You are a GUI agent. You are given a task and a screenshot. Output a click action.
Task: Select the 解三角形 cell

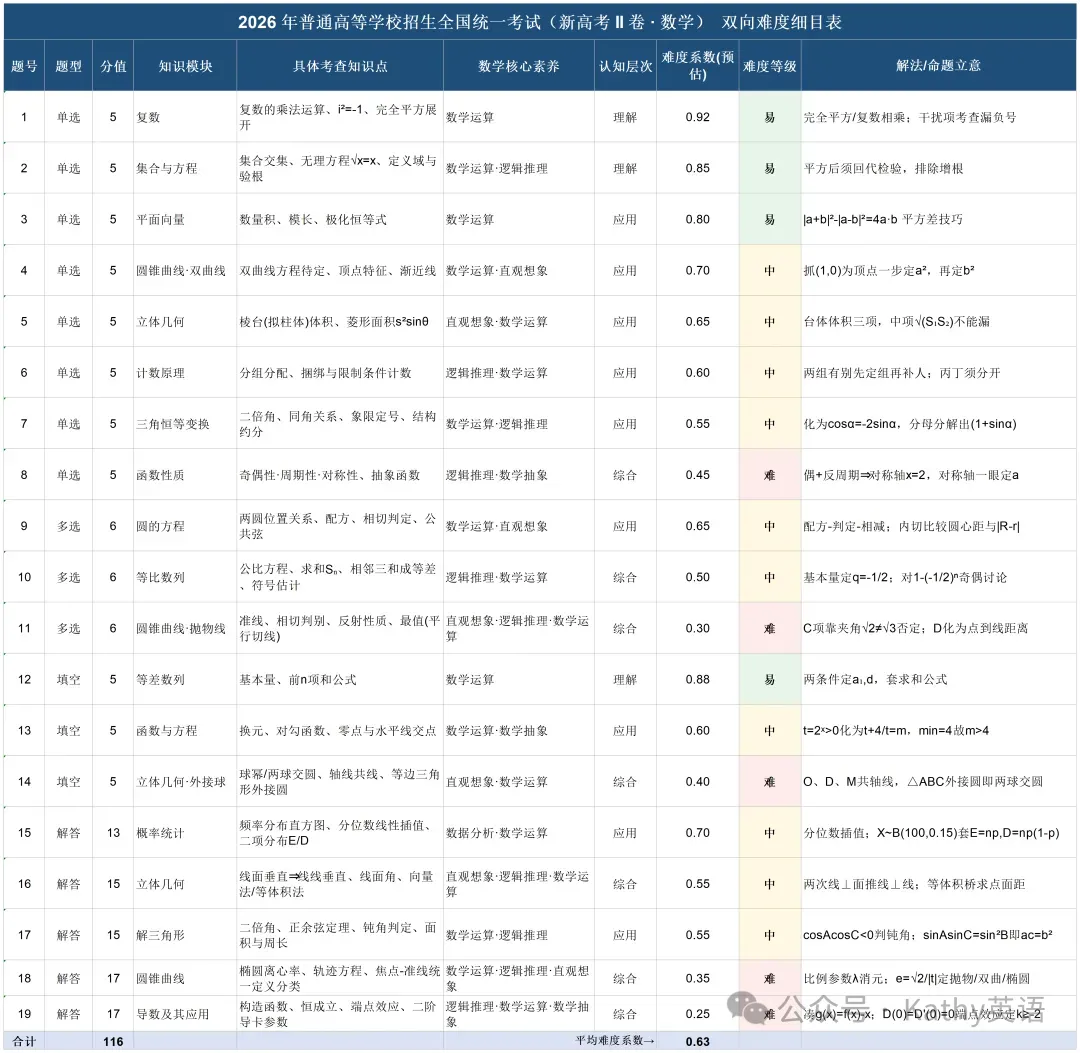click(x=185, y=935)
